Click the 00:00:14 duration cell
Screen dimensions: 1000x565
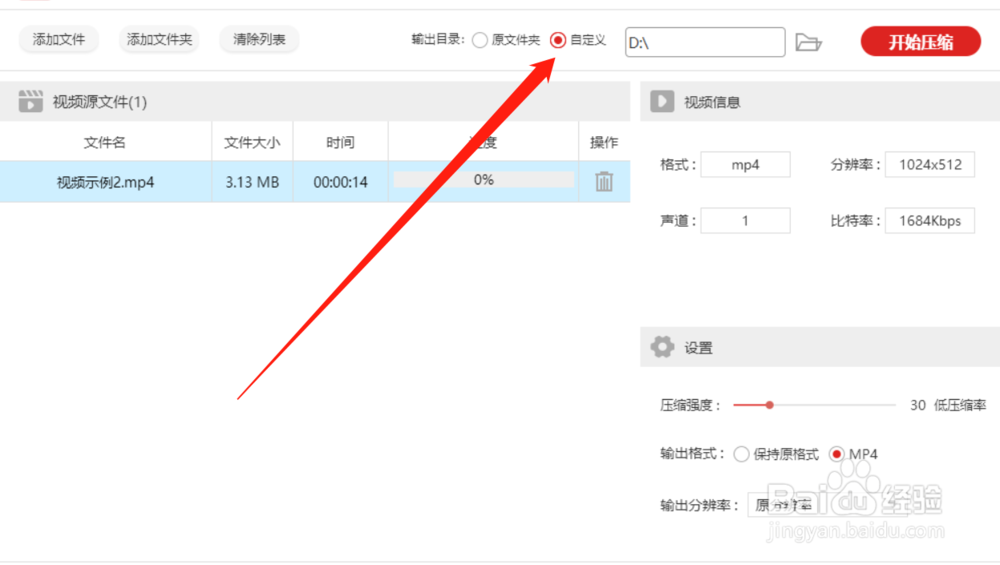point(341,182)
